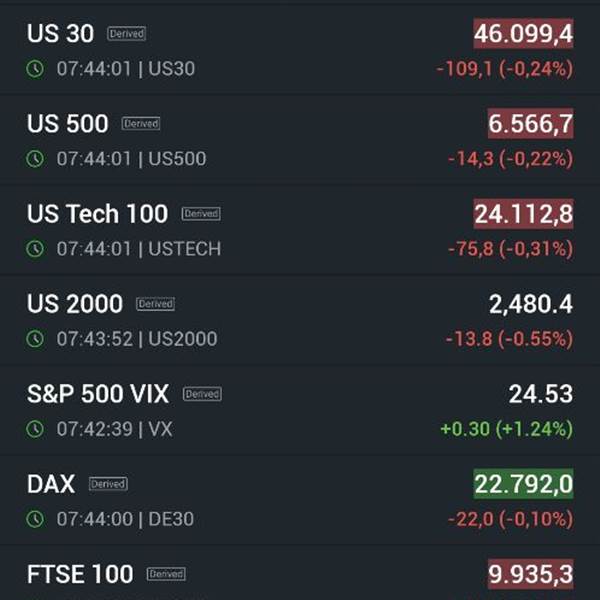600x600 pixels.
Task: Click the green 22.792,0 DAX price
Action: click(523, 484)
